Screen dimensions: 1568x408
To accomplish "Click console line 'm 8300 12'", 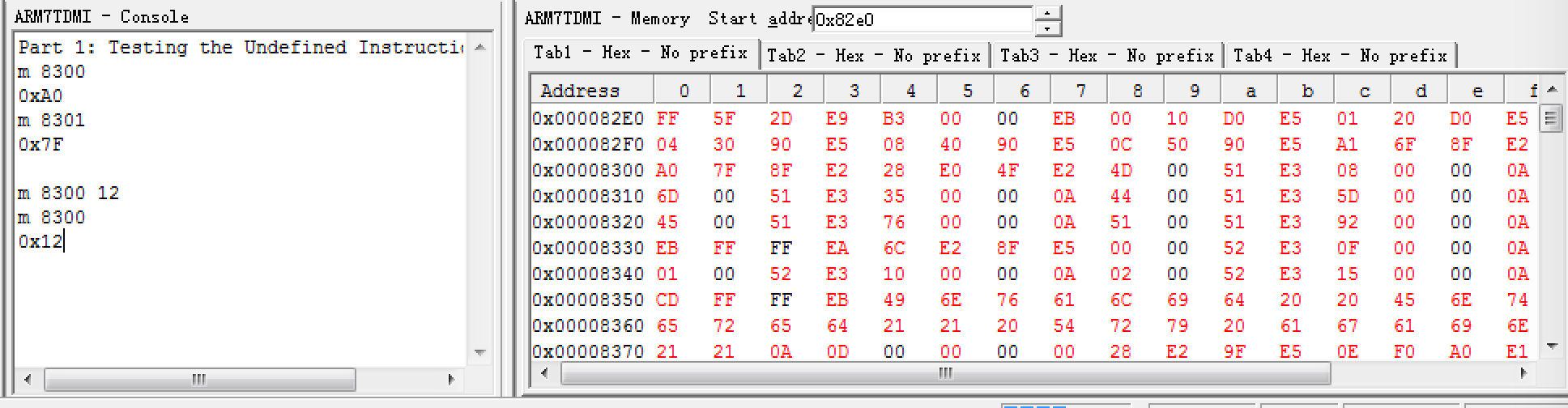I will (x=69, y=193).
